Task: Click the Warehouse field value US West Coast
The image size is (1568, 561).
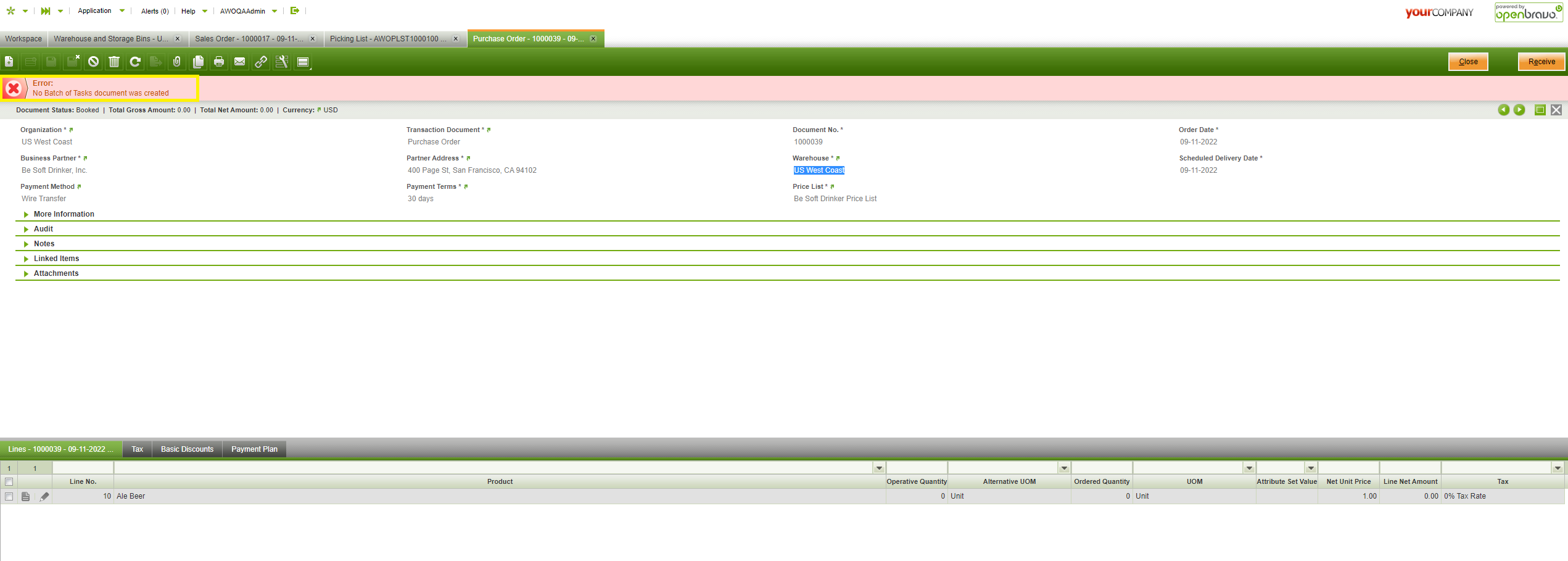Action: click(x=819, y=170)
